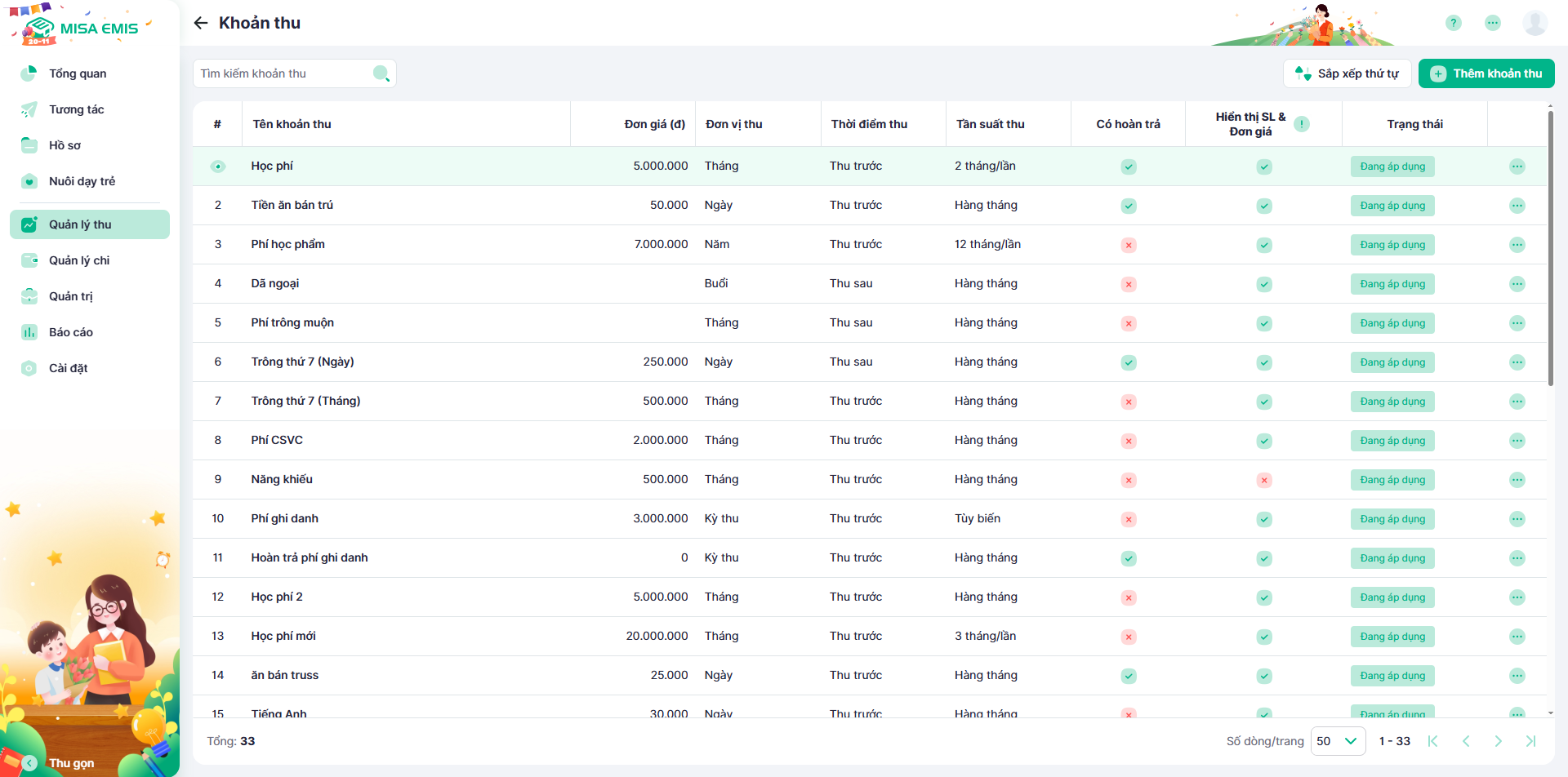The height and width of the screenshot is (777, 1568).
Task: Toggle Có hoàn trả for Tiền ăn bán trú
Action: [1128, 206]
